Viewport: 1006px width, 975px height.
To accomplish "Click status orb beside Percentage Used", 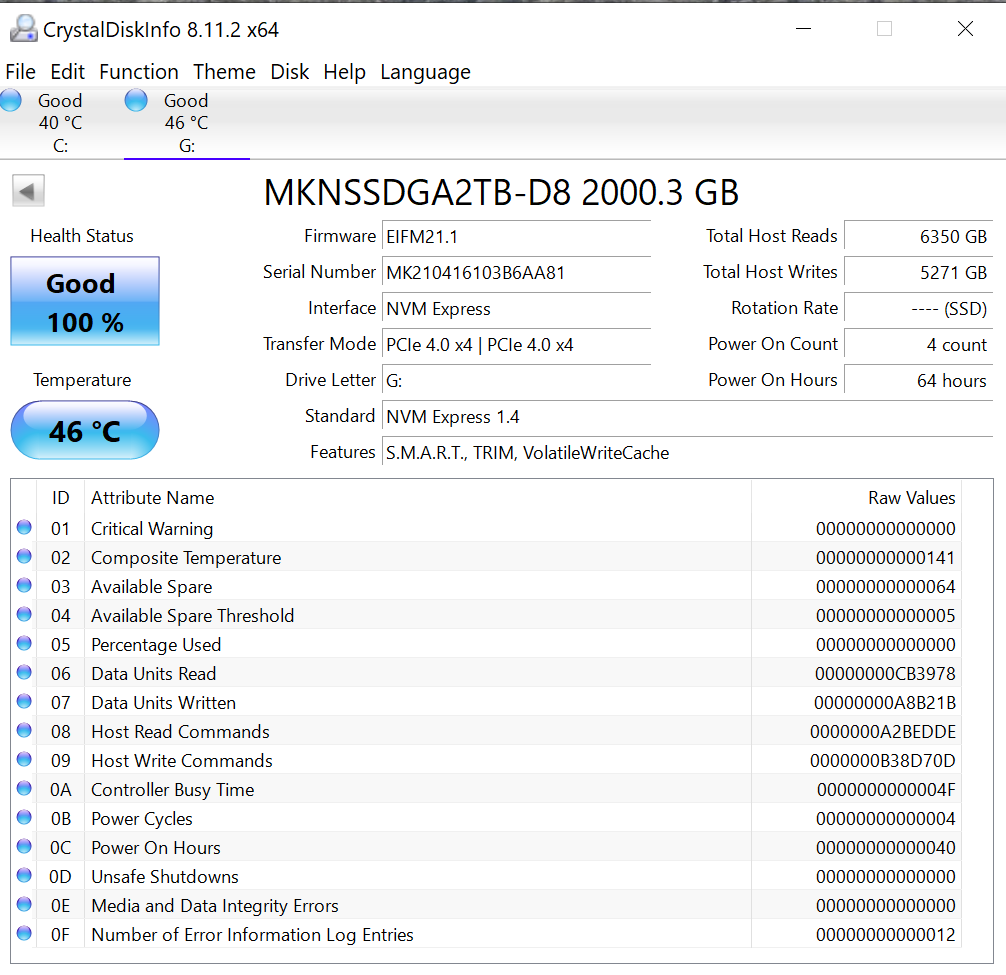I will pyautogui.click(x=24, y=644).
